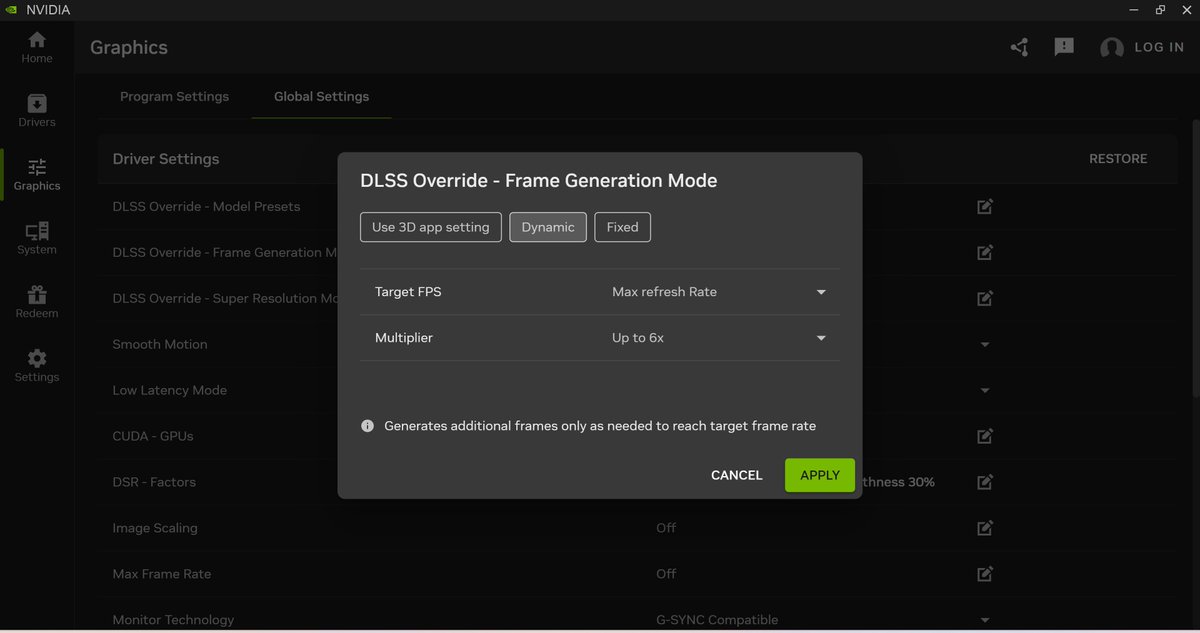Image resolution: width=1200 pixels, height=633 pixels.
Task: Edit DLSS Override Frame Generation row icon
Action: coord(985,252)
